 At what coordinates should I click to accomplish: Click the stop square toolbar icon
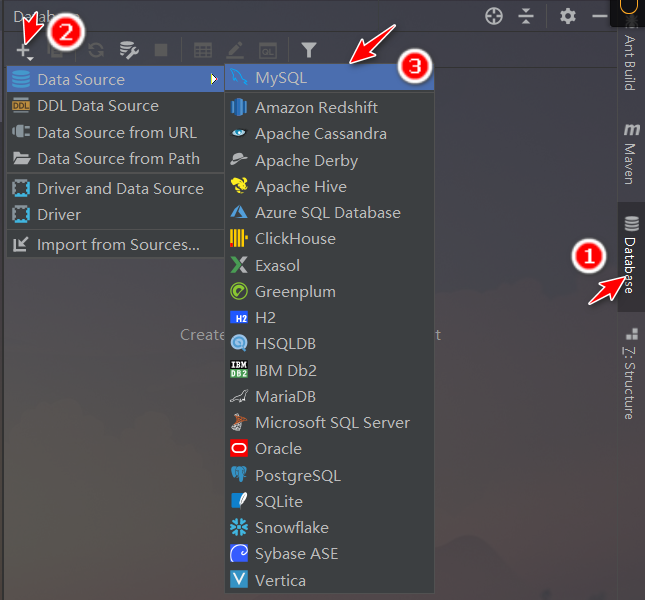pos(161,50)
